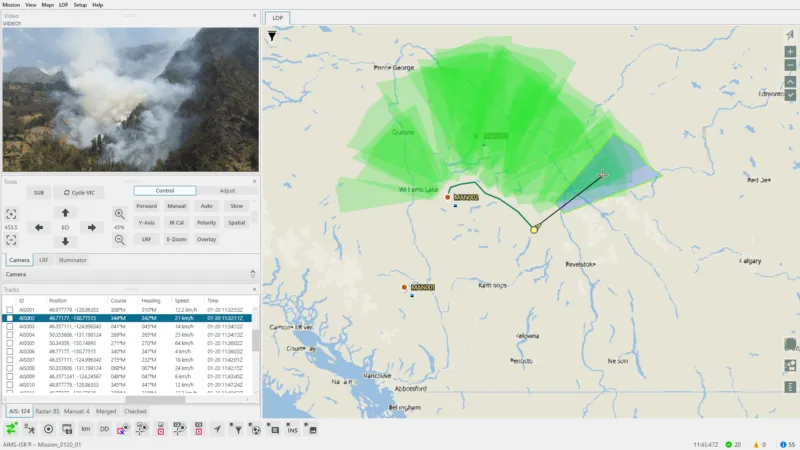This screenshot has height=450, width=800.
Task: Click the focus minus bracket icon
Action: (11, 240)
